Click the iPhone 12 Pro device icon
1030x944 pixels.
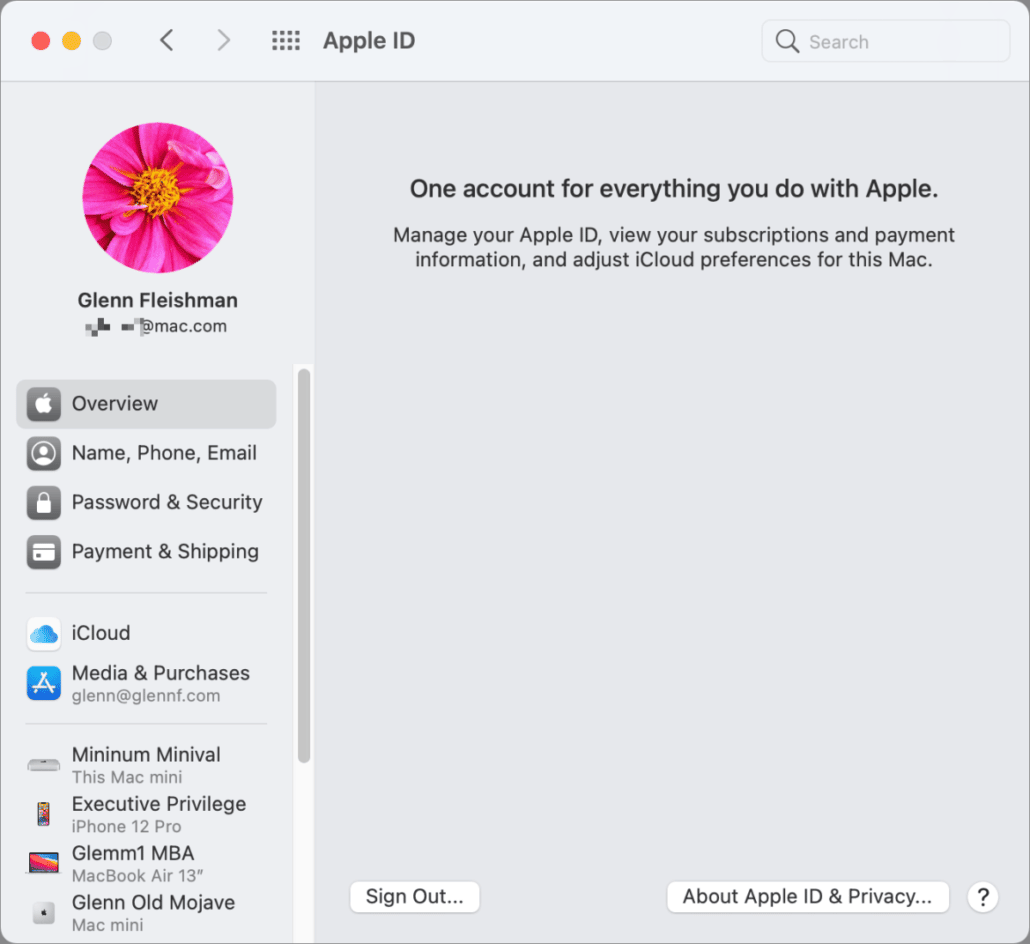coord(43,814)
